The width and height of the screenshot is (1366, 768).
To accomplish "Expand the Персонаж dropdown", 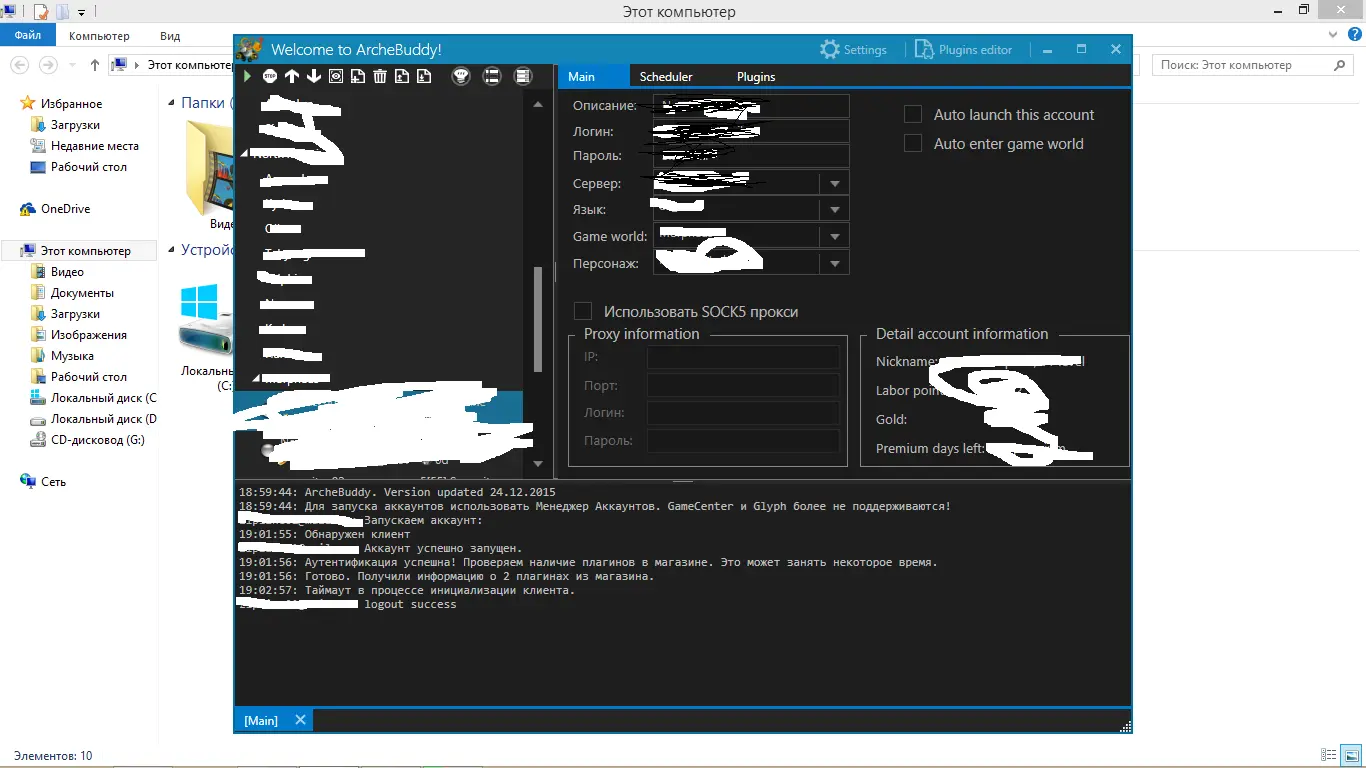I will click(x=834, y=264).
